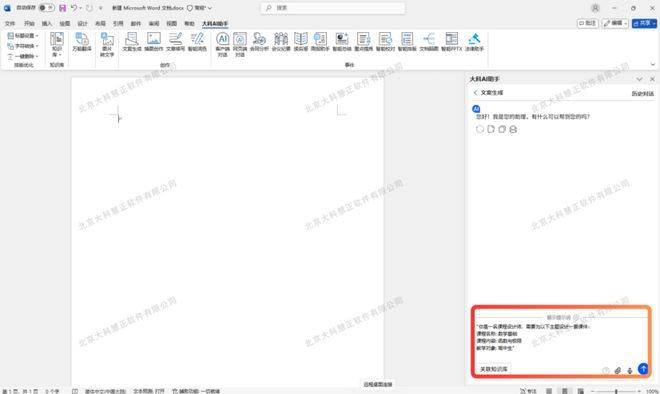Switch to the 设计 Design tab
This screenshot has height=394, width=660.
click(x=82, y=24)
